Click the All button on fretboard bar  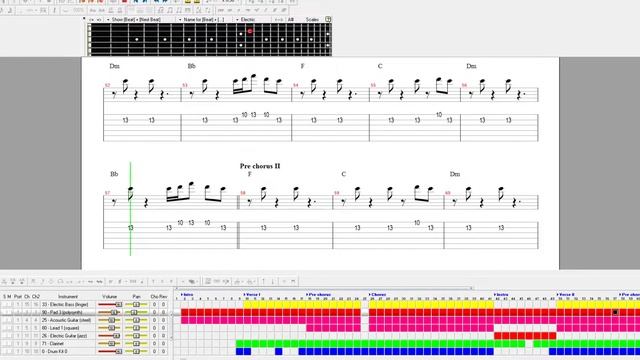pyautogui.click(x=291, y=19)
